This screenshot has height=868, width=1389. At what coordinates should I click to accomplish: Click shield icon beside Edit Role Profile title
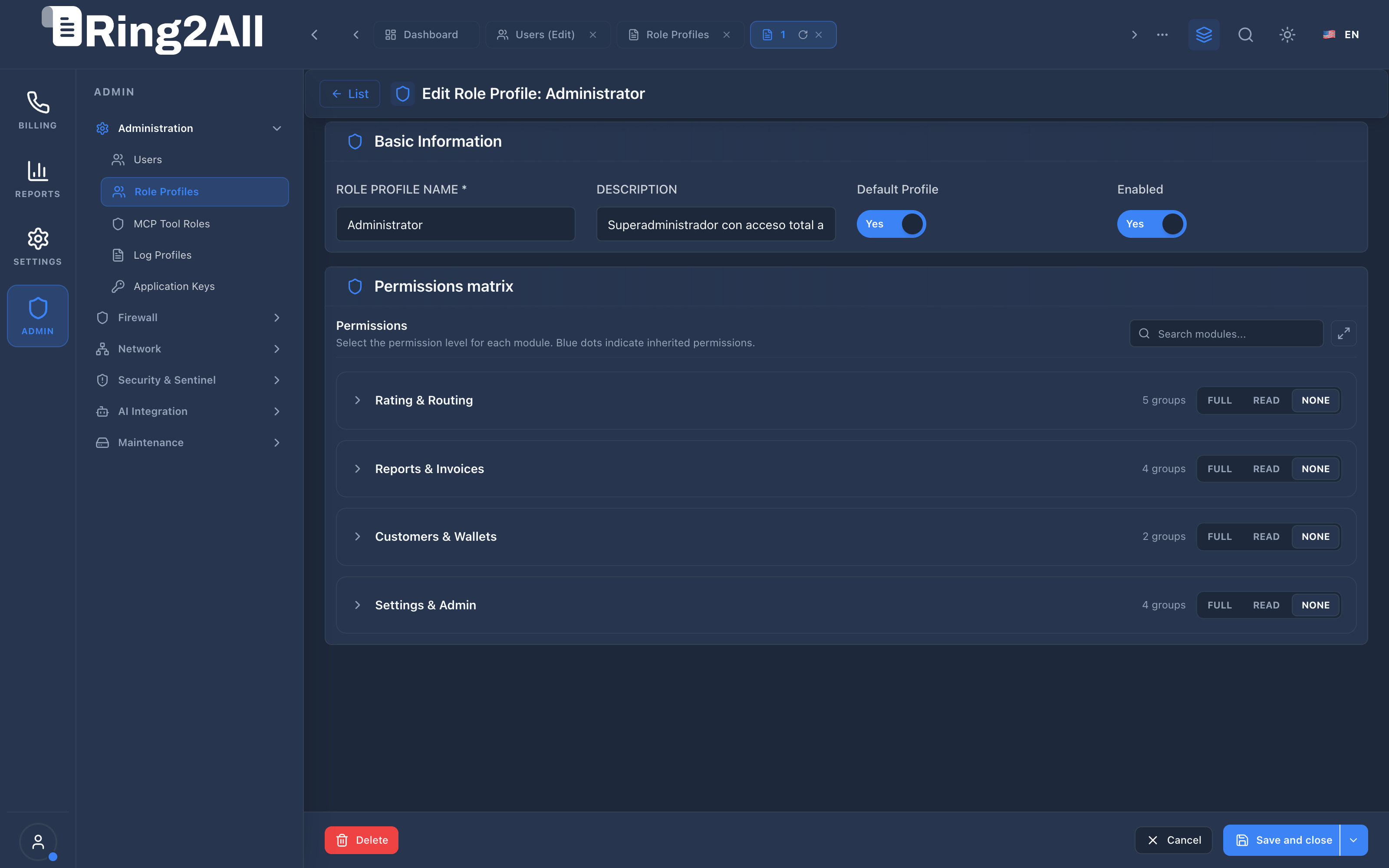(x=403, y=94)
